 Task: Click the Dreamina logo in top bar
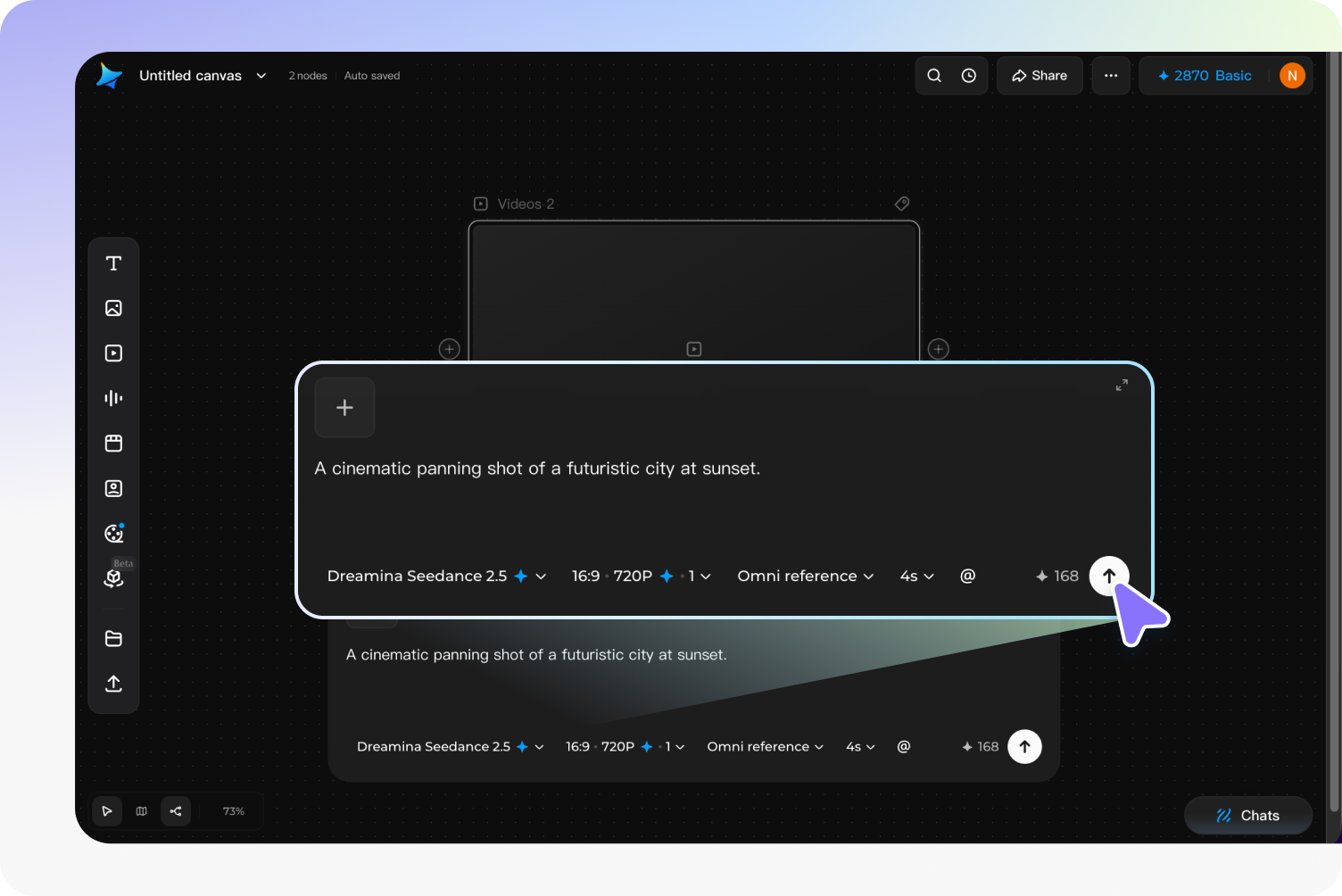[109, 76]
